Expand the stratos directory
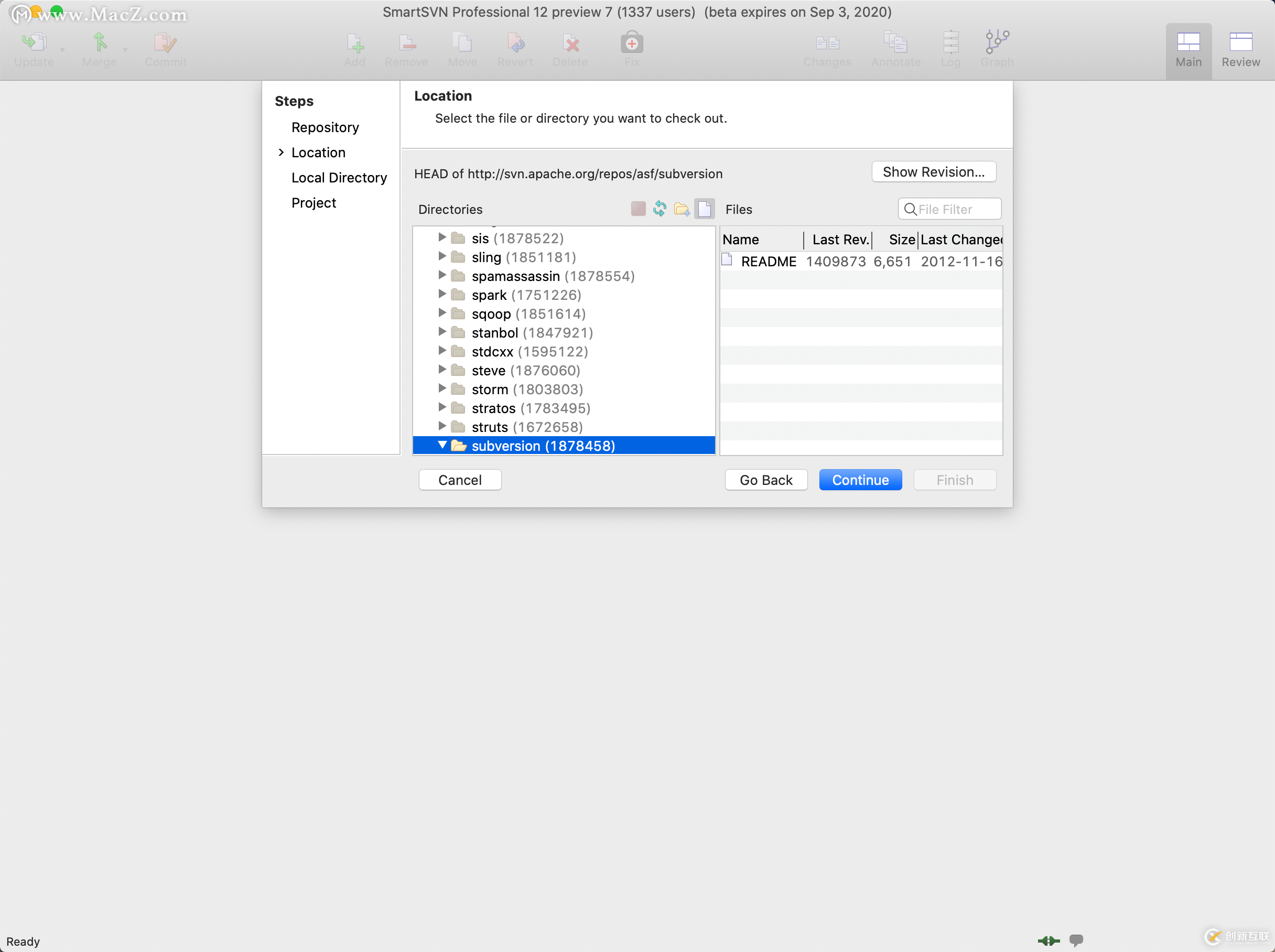 [442, 407]
